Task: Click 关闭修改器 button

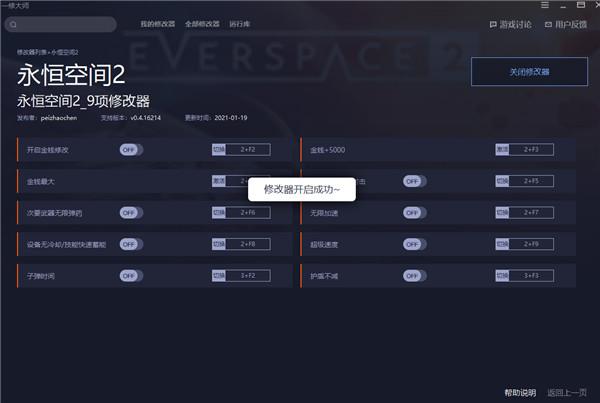Action: 529,72
